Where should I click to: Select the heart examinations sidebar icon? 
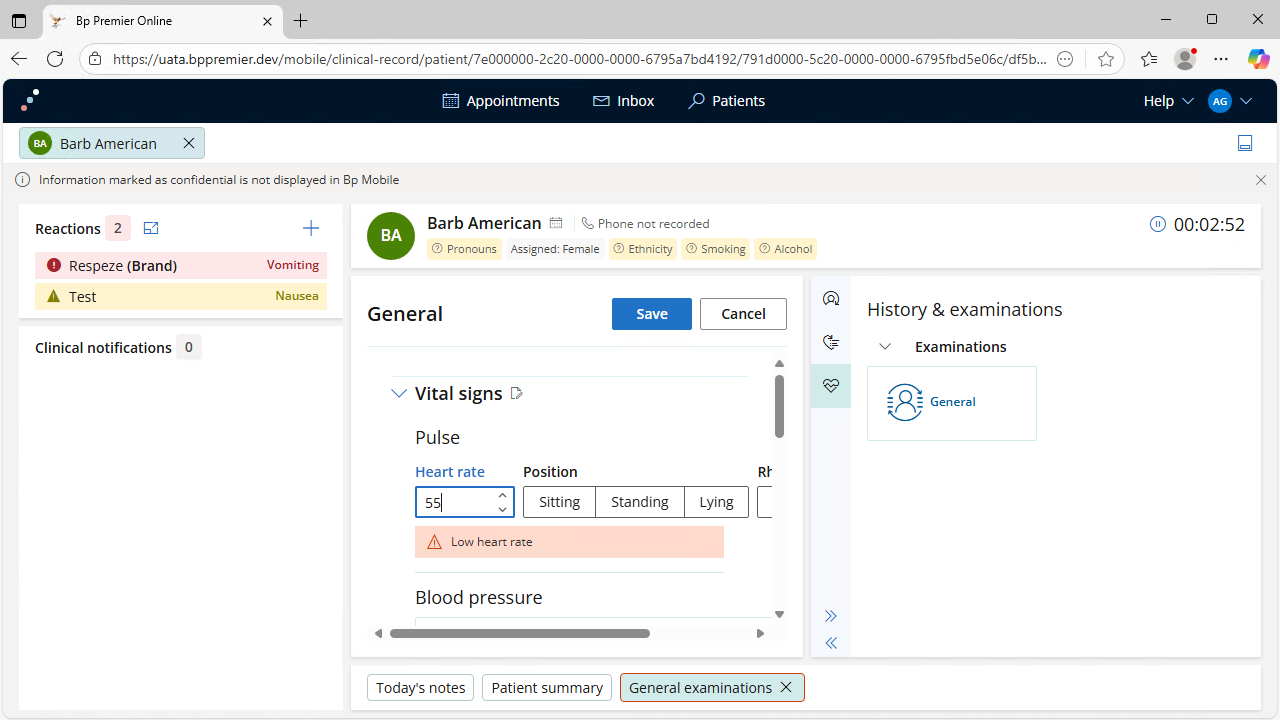830,385
